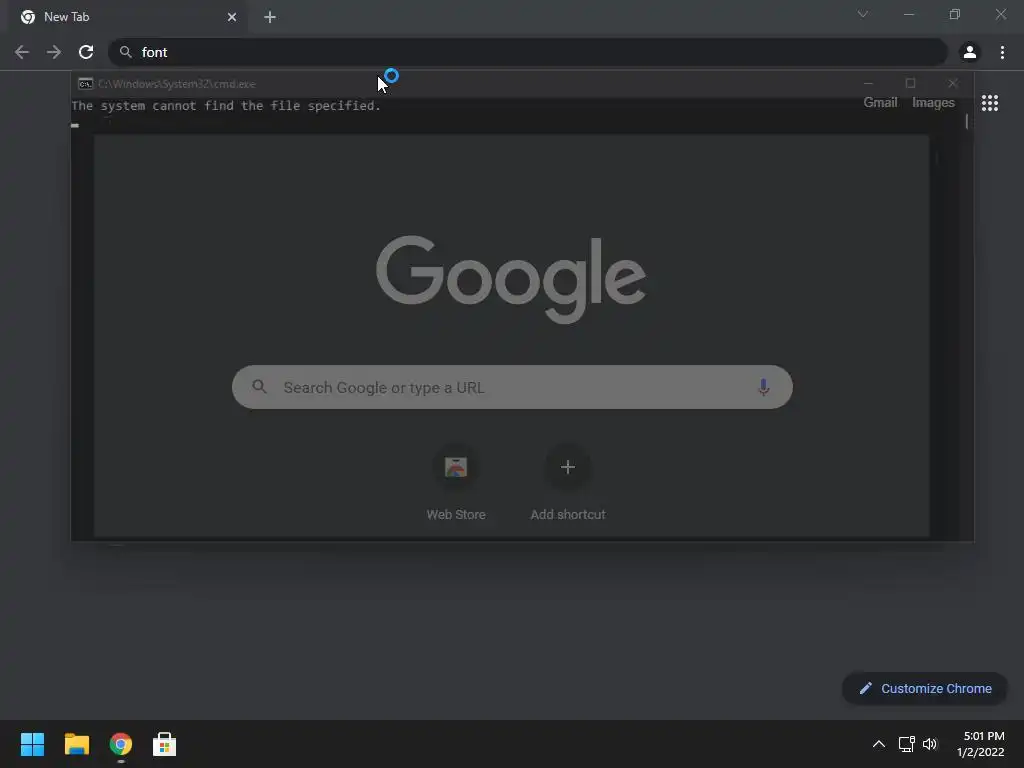Open a new tab with plus button
The width and height of the screenshot is (1024, 768).
[270, 17]
